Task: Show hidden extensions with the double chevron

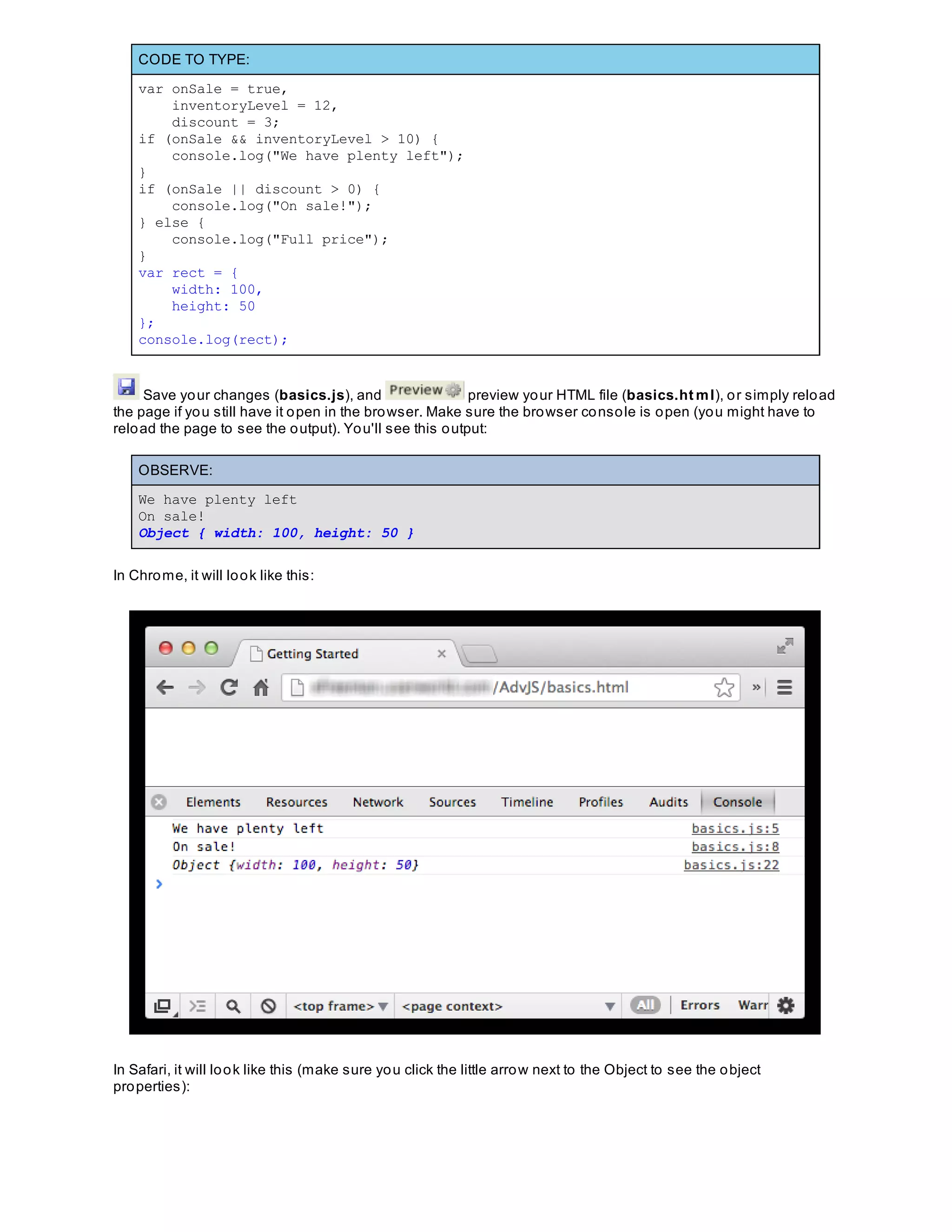Action: click(x=756, y=687)
